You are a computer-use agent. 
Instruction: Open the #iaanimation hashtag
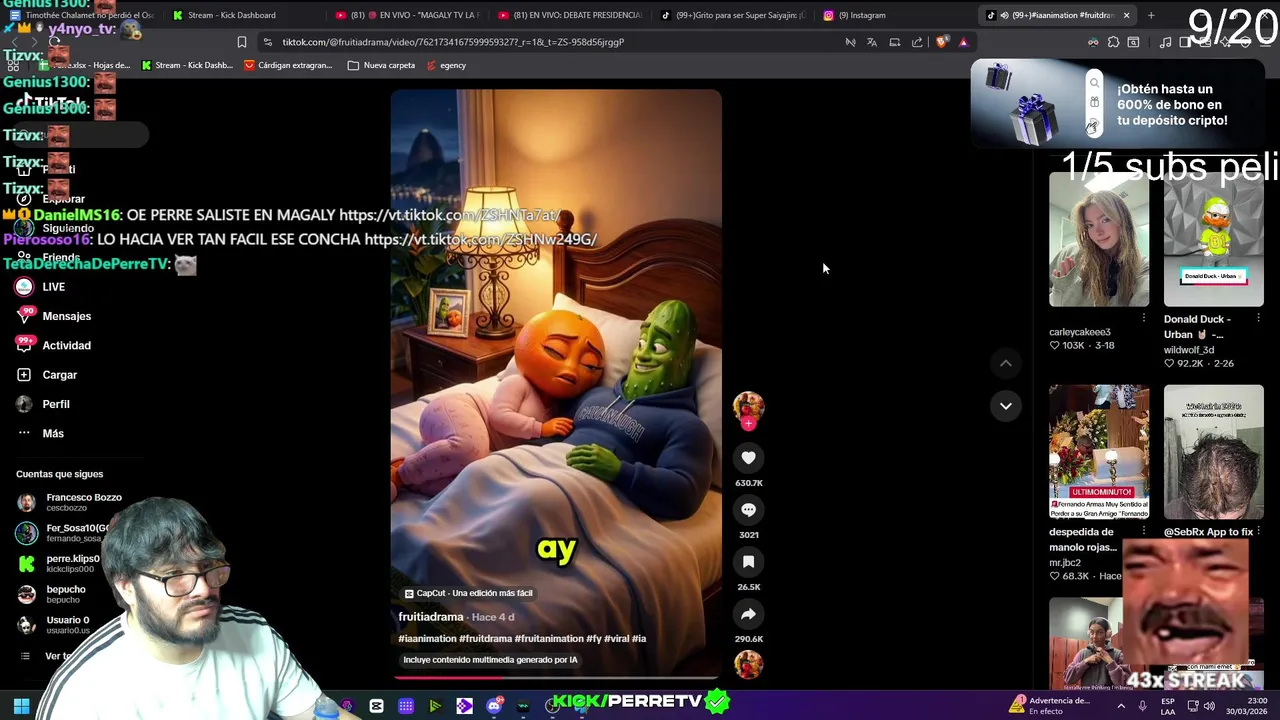coord(427,639)
